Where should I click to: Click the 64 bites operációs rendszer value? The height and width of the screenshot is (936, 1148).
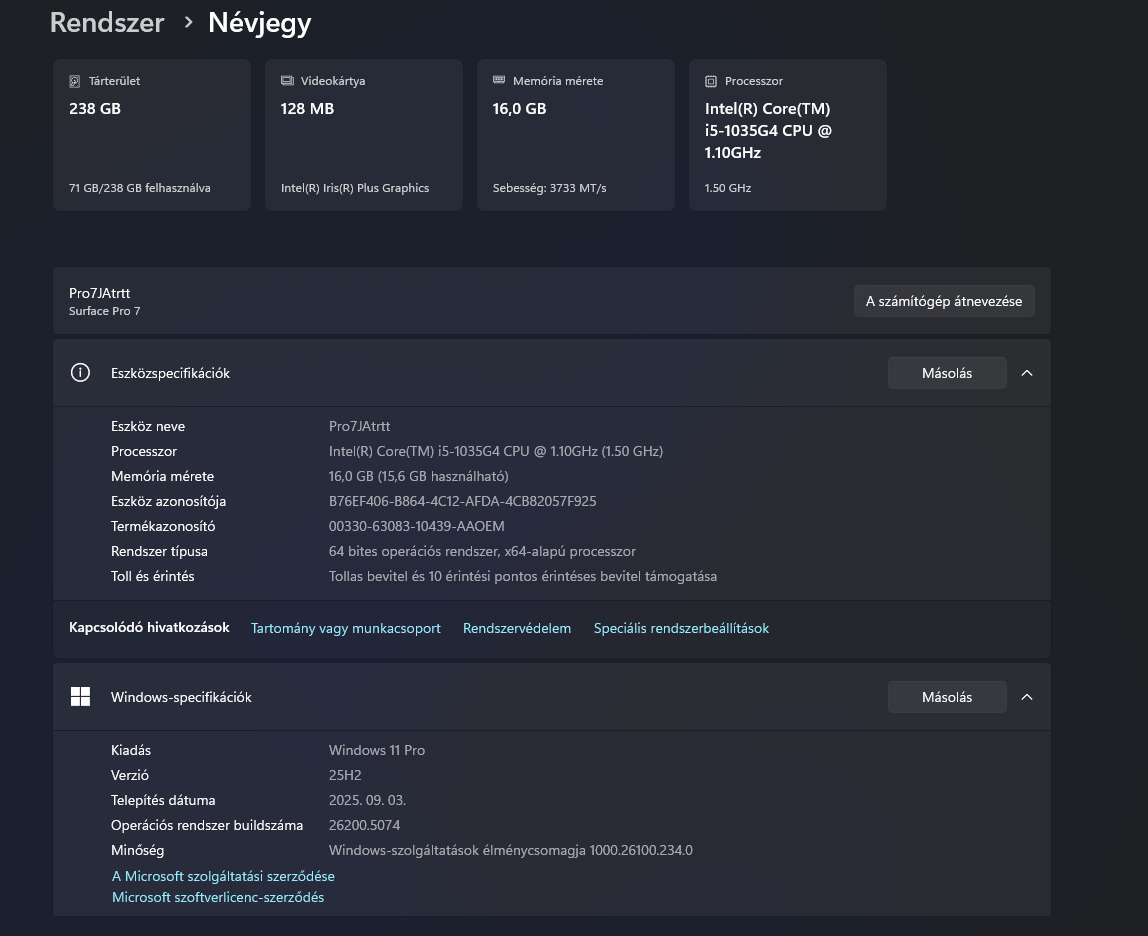pos(482,551)
